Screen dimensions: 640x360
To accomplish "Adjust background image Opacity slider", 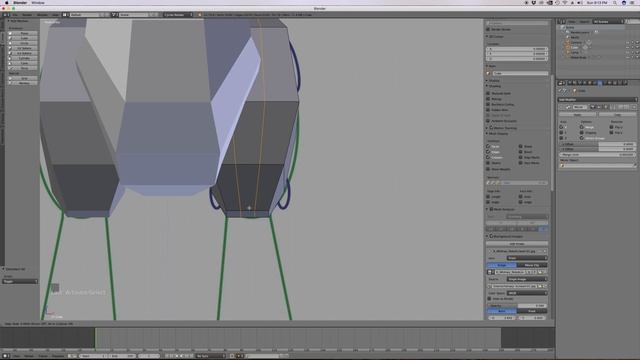I will coord(517,306).
